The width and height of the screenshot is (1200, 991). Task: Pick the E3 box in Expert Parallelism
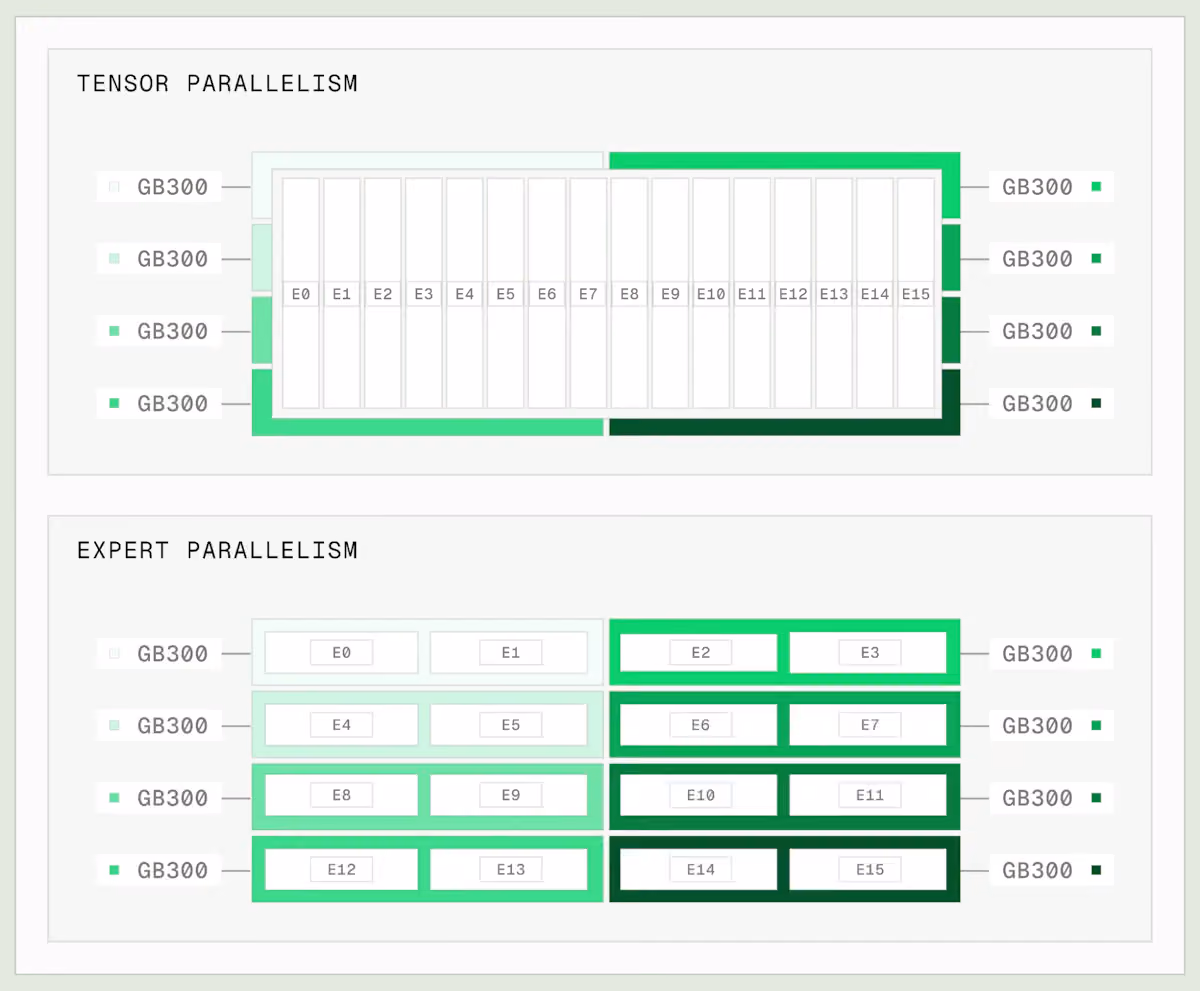[x=868, y=653]
